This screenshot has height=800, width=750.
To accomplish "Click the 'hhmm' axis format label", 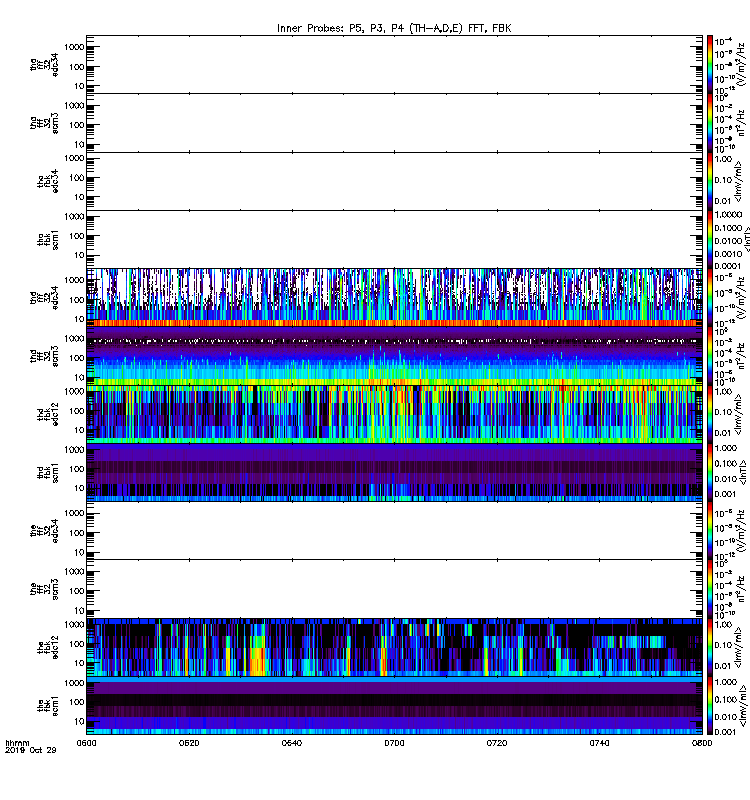I will tap(17, 743).
